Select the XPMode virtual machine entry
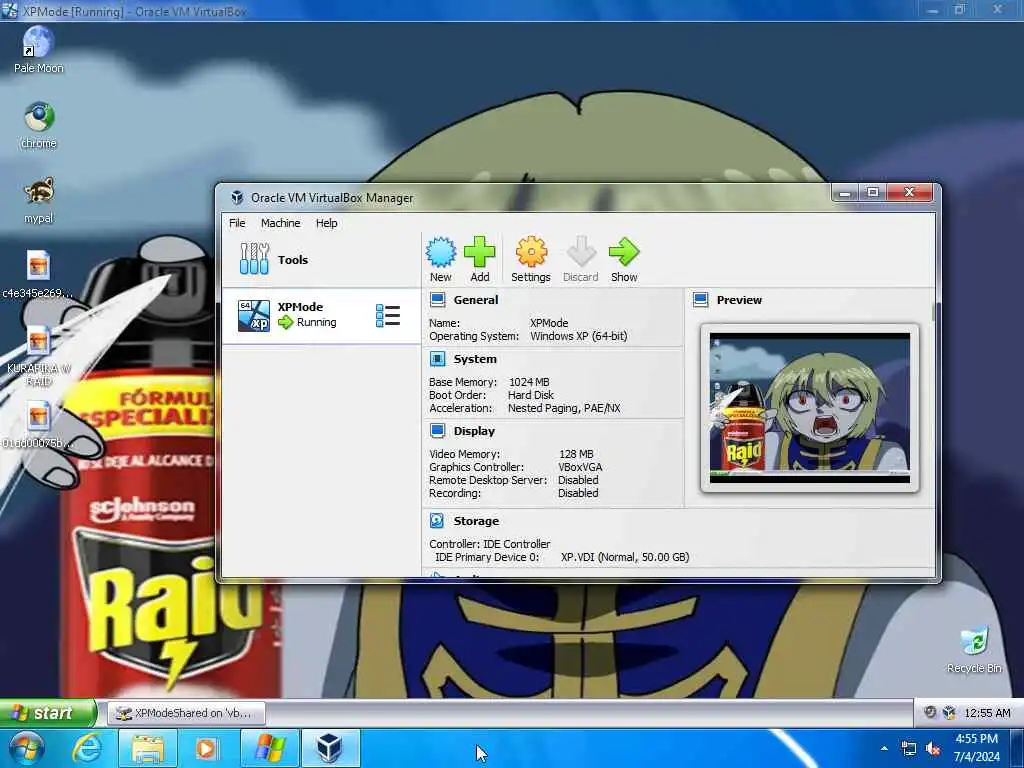The height and width of the screenshot is (768, 1024). [321, 315]
